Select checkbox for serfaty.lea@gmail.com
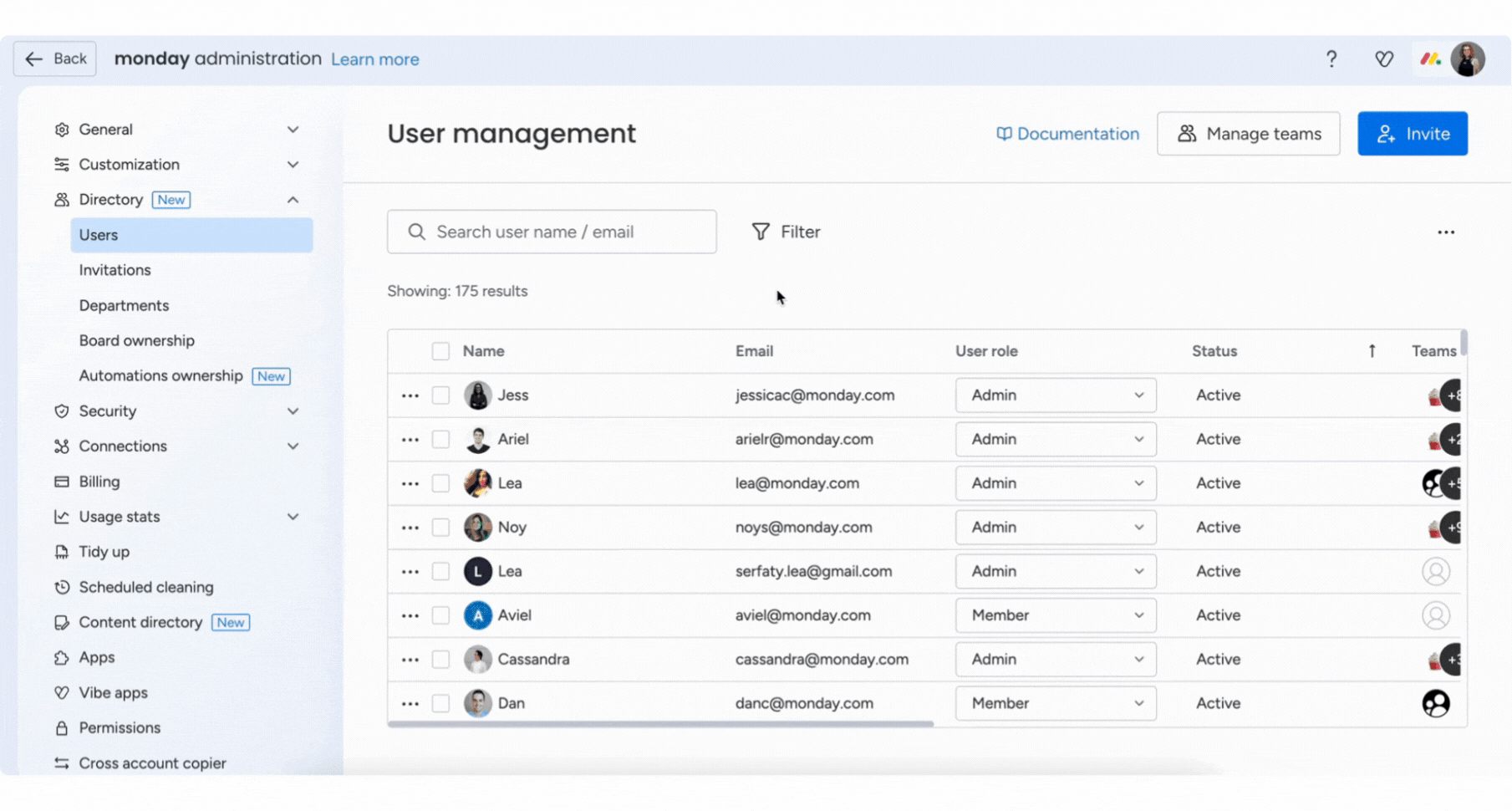The image size is (1512, 811). (440, 572)
